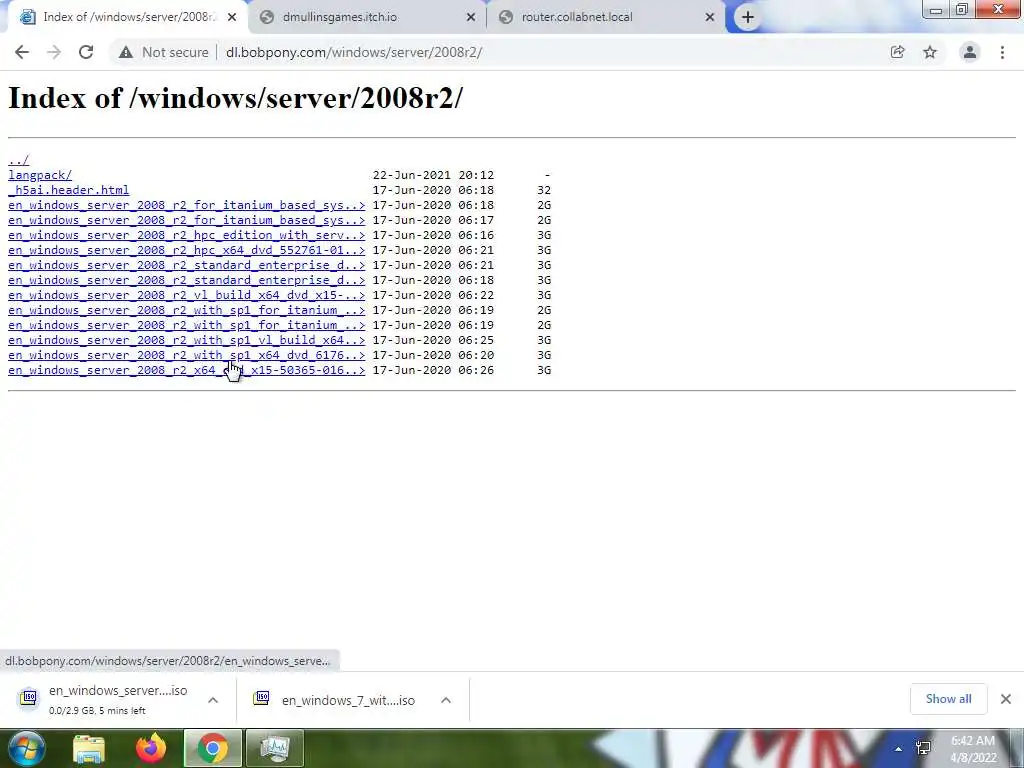Click the forward navigation arrow
This screenshot has height=768, width=1024.
coord(54,52)
